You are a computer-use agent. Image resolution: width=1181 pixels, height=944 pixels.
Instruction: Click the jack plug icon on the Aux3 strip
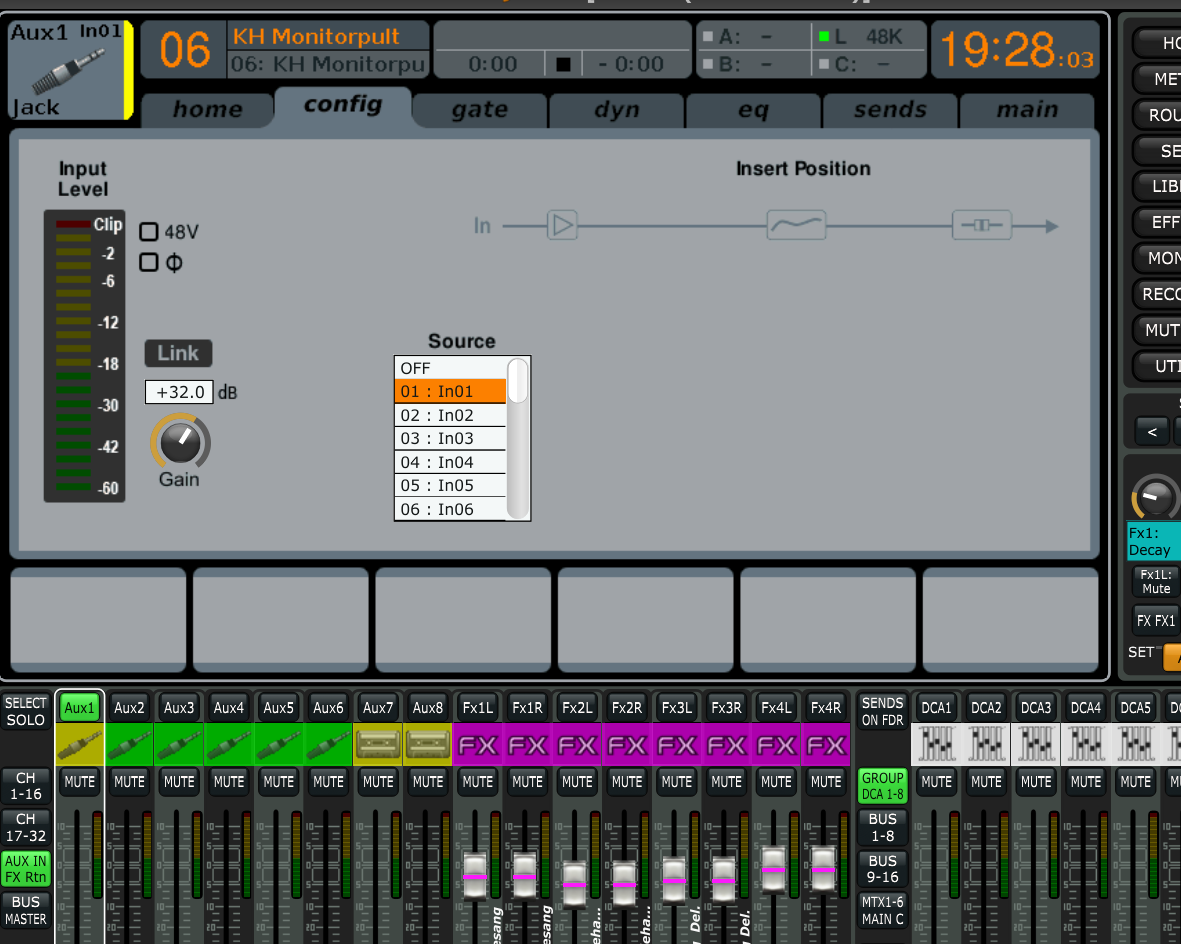pyautogui.click(x=179, y=744)
